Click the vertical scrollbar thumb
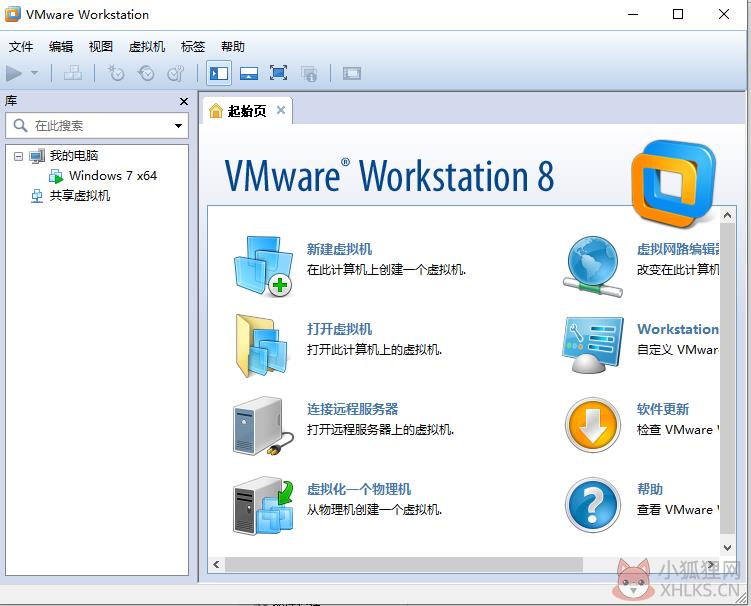 click(727, 378)
